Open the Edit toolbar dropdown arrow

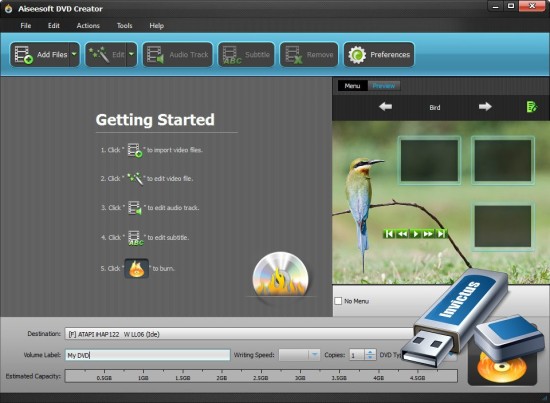tap(132, 54)
